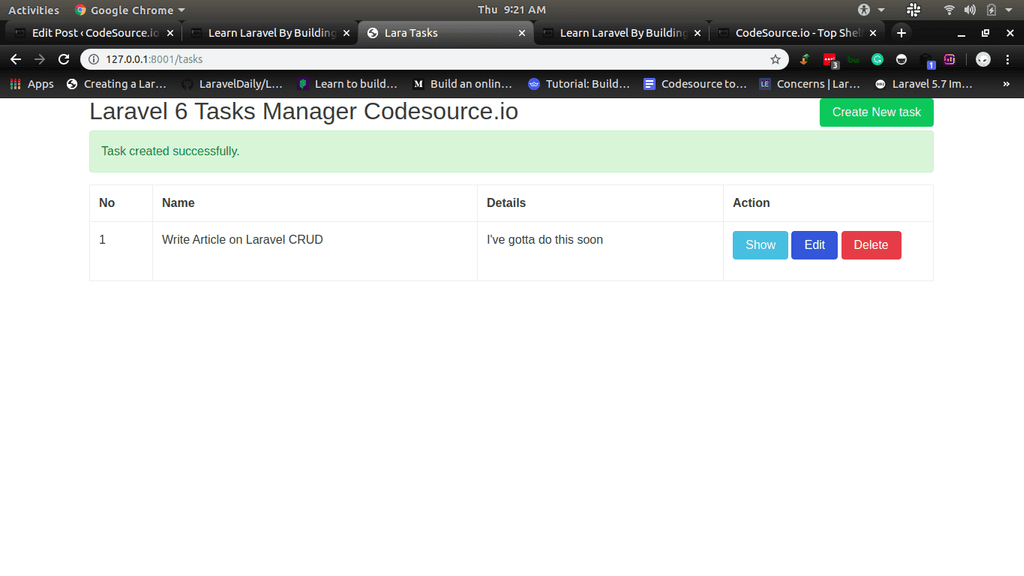Click the Slack icon in system tray
Screen dimensions: 1024x576
tap(913, 10)
